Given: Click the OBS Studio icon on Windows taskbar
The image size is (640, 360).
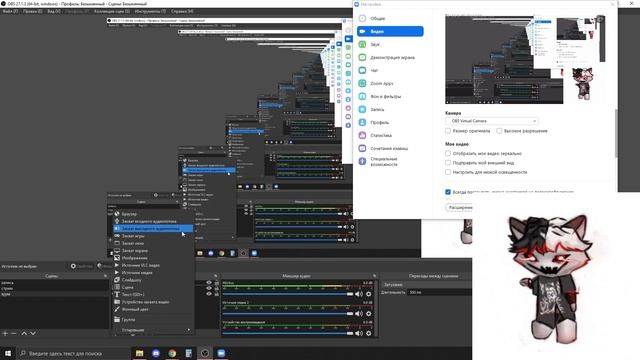Looking at the screenshot, I should pos(205,353).
